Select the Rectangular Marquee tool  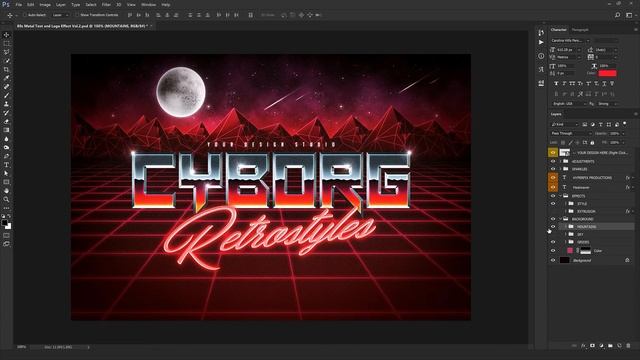tap(6, 44)
